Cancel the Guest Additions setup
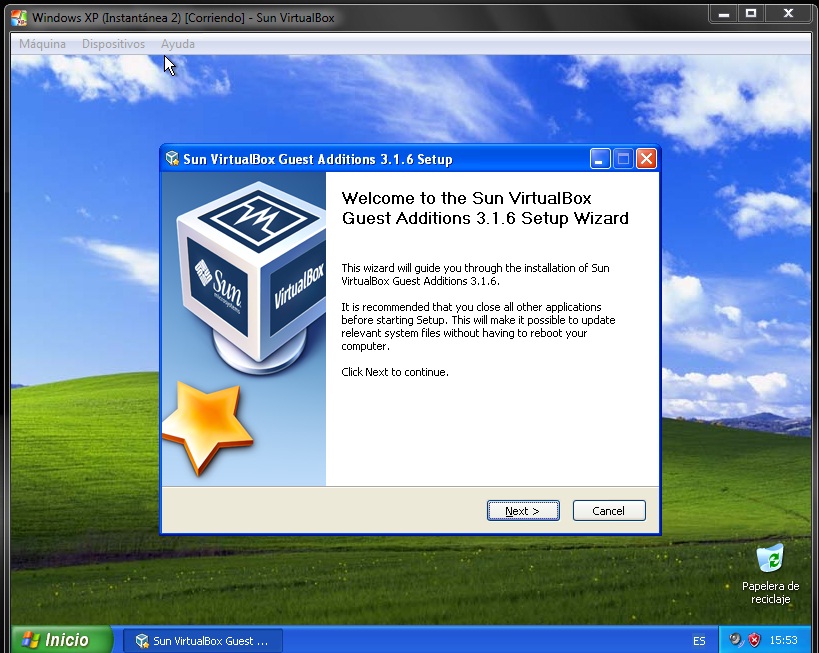819x653 pixels. [x=609, y=510]
